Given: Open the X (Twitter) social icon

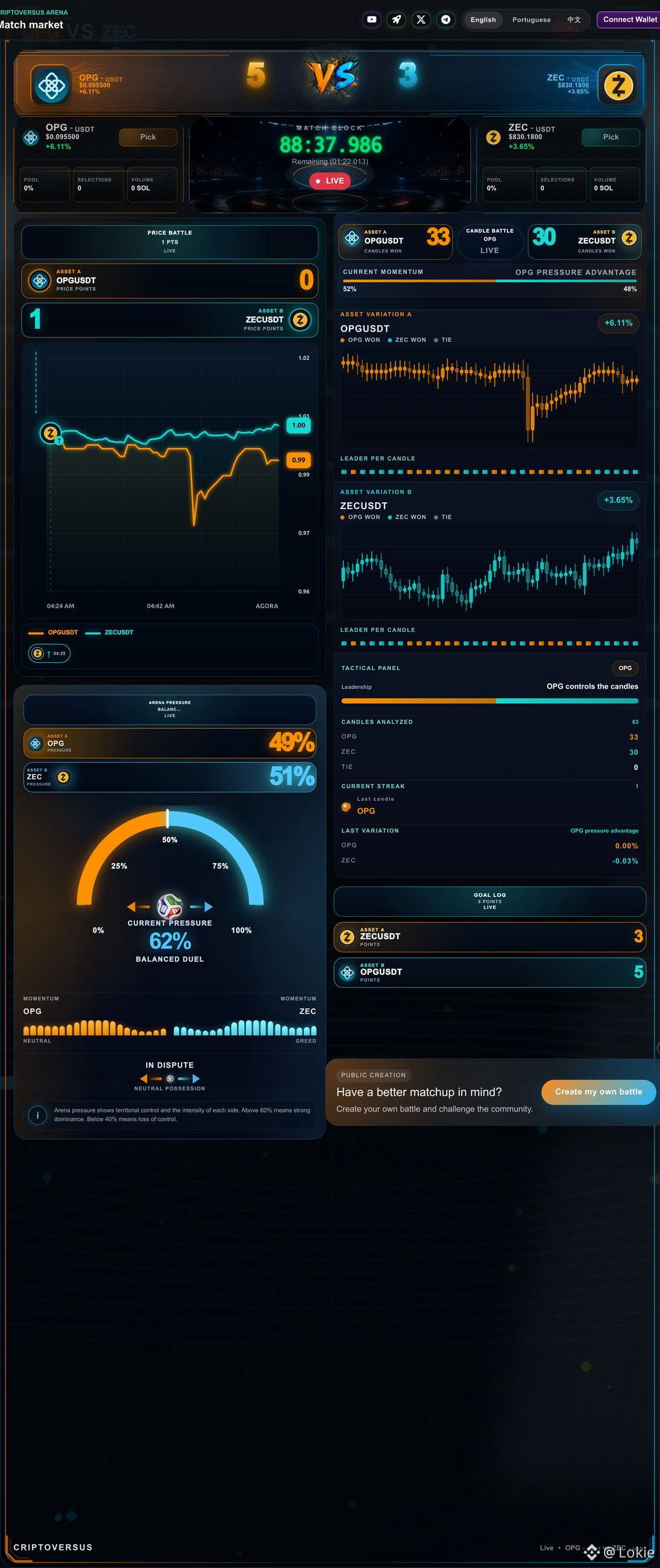Looking at the screenshot, I should click(x=421, y=19).
